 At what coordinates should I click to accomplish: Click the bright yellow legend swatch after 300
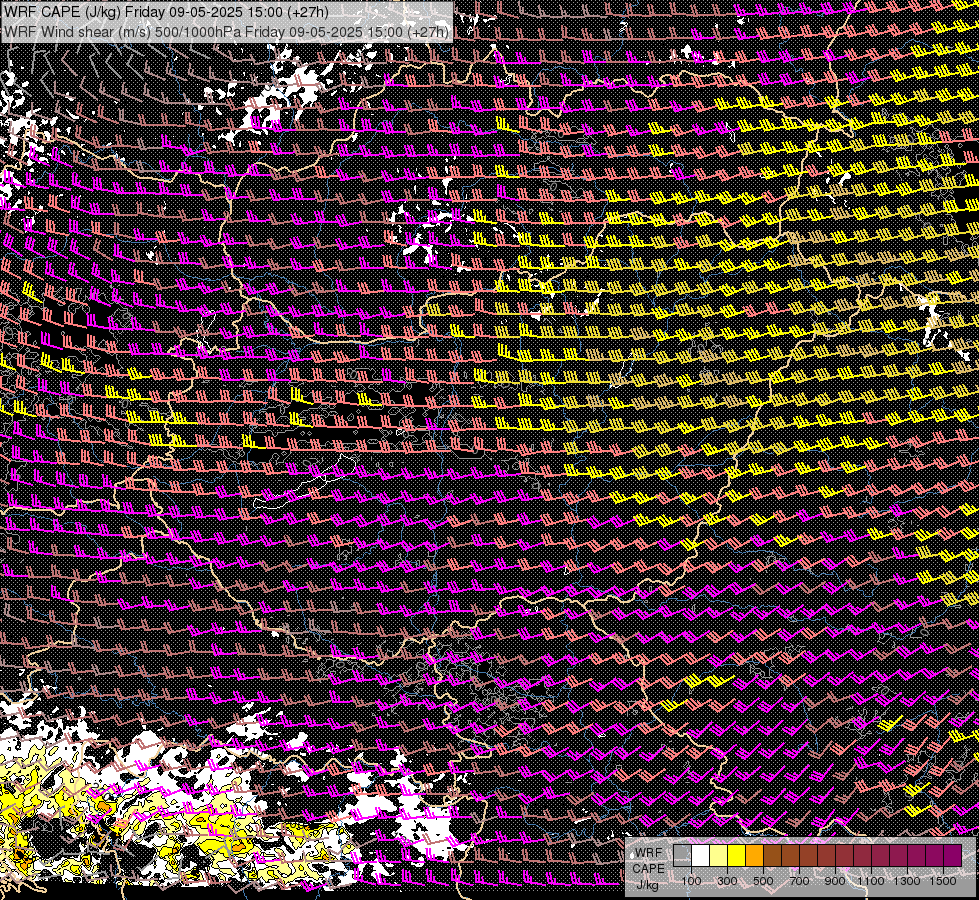click(736, 856)
